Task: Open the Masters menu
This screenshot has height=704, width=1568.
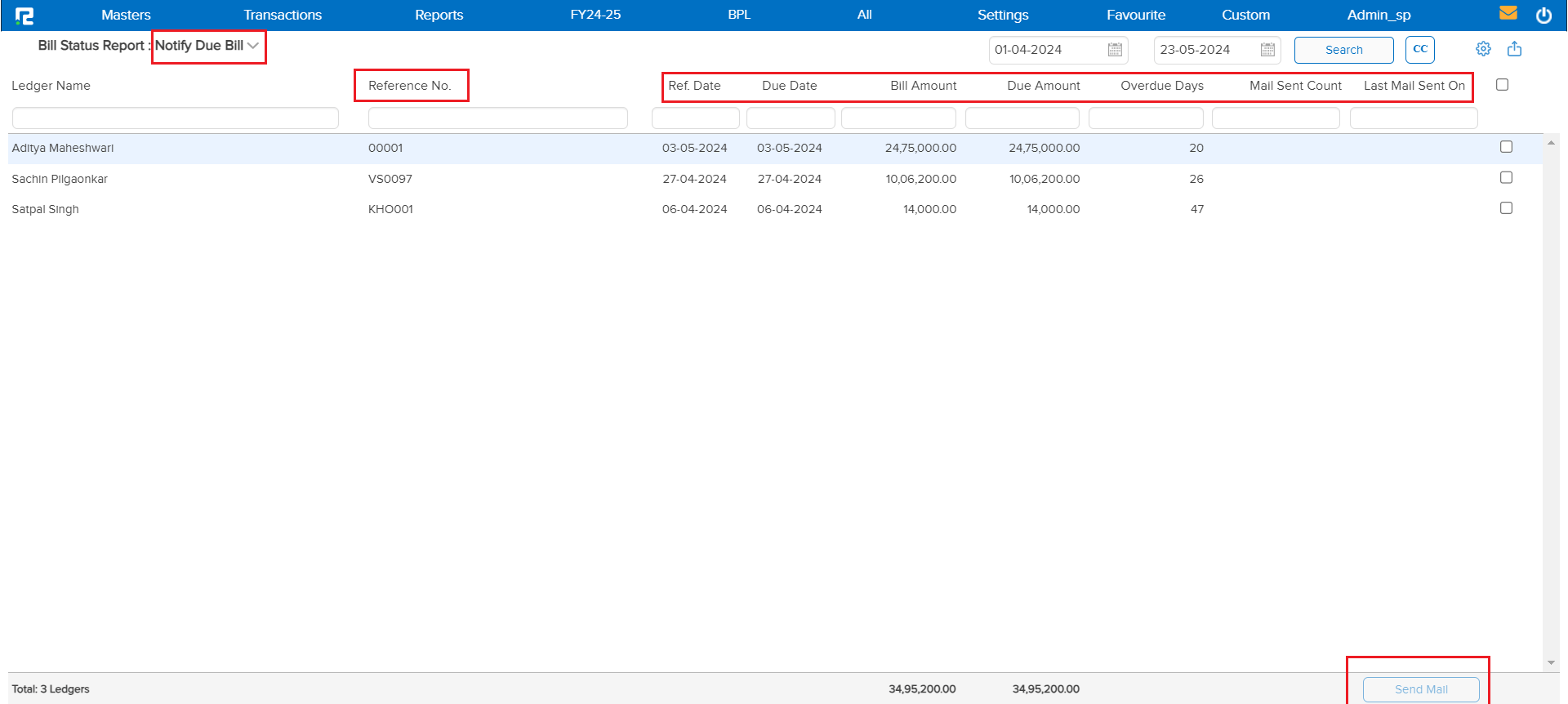Action: tap(126, 15)
